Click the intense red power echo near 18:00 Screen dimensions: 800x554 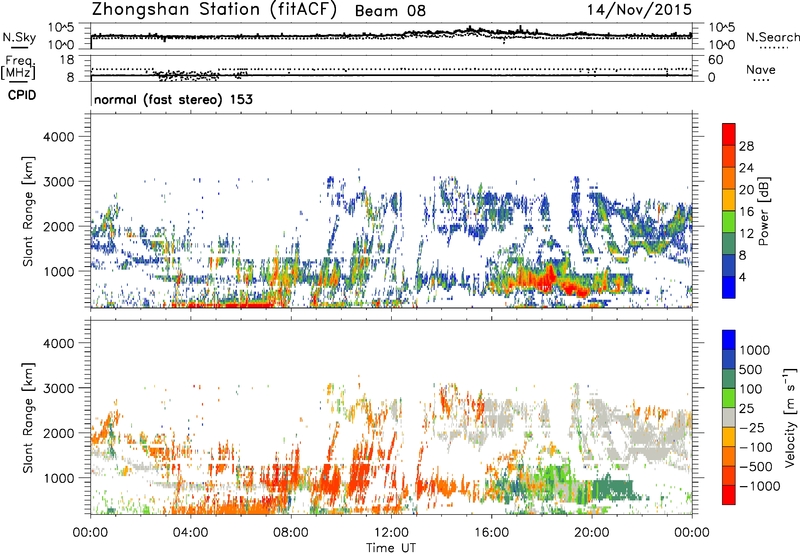pos(541,279)
